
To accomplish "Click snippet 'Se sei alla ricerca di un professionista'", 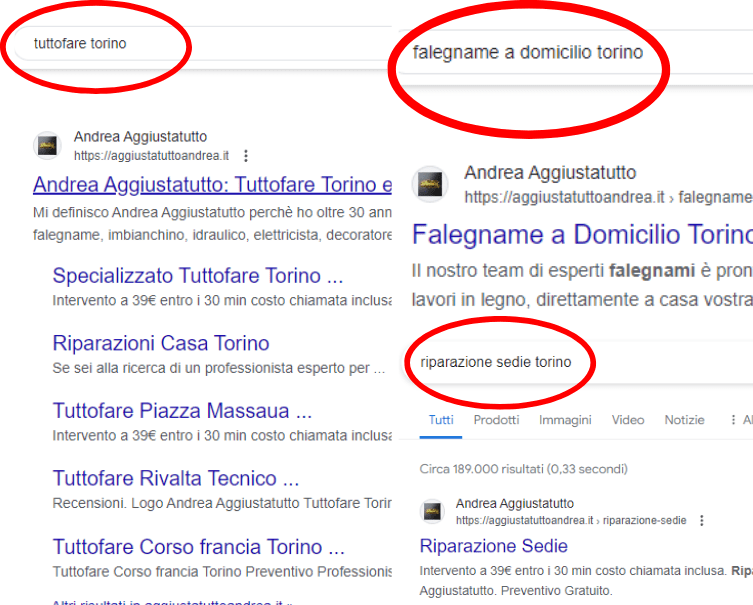I will (x=219, y=368).
